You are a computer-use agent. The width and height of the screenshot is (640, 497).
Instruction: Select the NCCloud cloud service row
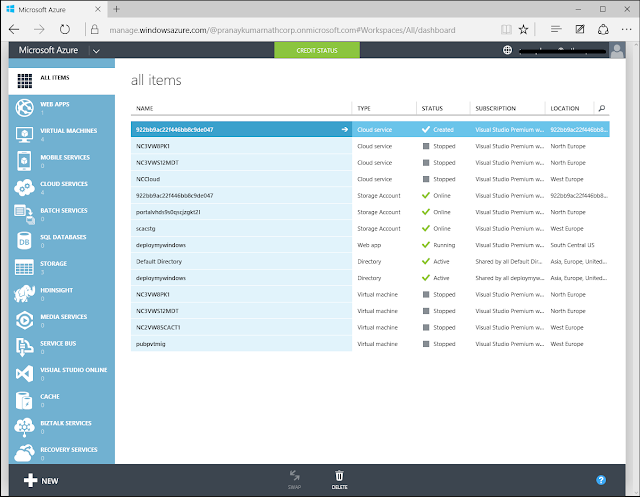tap(370, 179)
